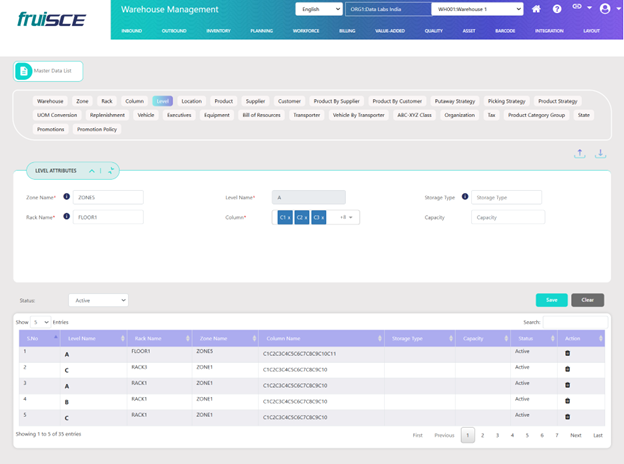
Task: Open the Status dropdown set to Active
Action: 98,299
